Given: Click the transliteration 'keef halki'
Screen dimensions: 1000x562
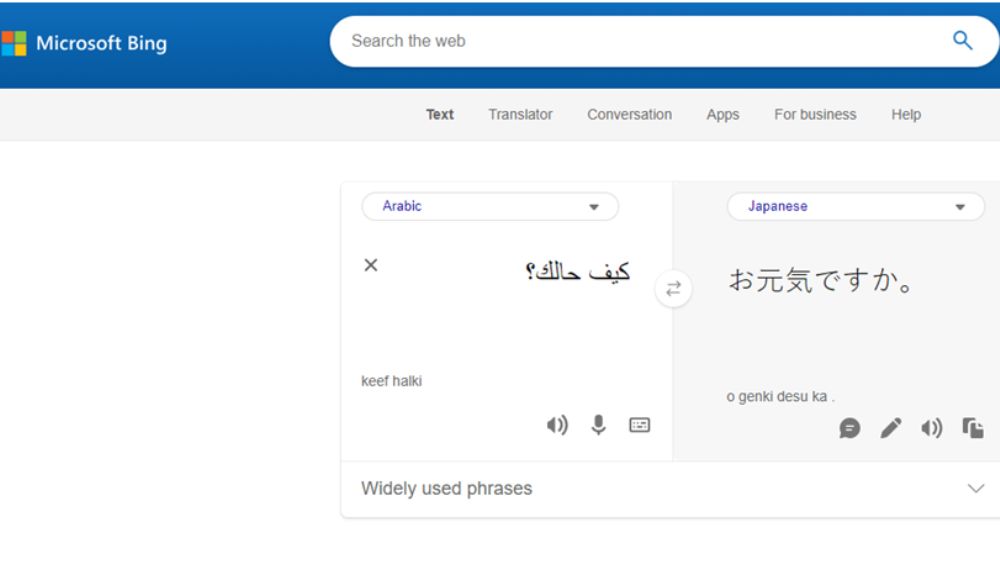Looking at the screenshot, I should point(392,381).
